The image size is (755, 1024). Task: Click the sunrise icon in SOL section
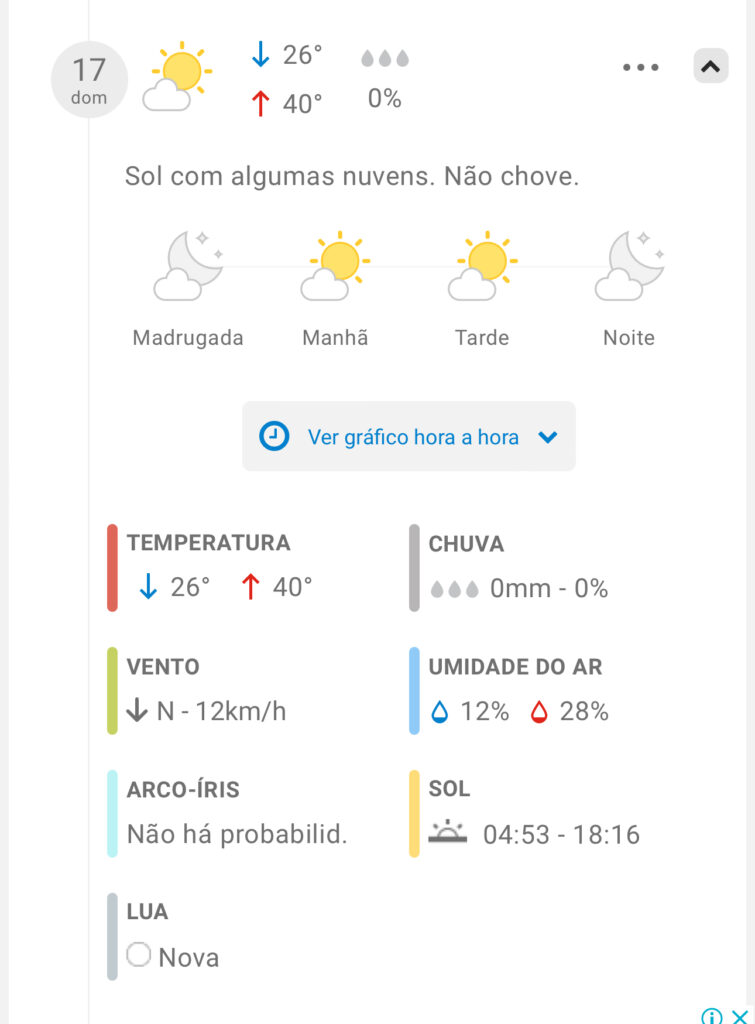[447, 831]
